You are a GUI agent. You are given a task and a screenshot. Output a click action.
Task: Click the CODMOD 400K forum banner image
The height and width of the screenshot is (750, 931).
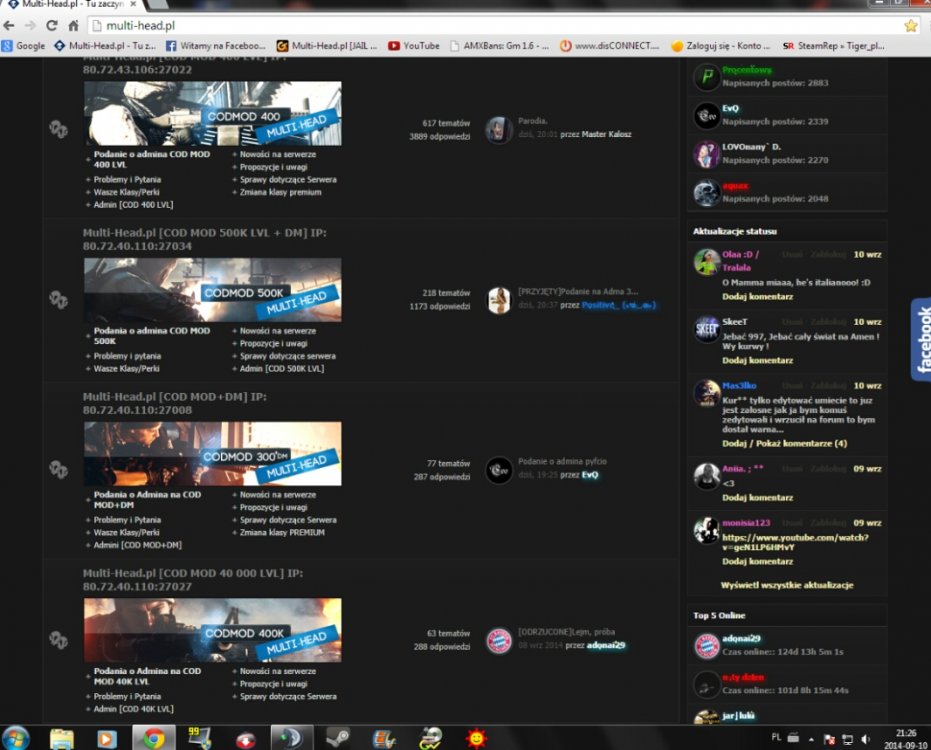(212, 630)
